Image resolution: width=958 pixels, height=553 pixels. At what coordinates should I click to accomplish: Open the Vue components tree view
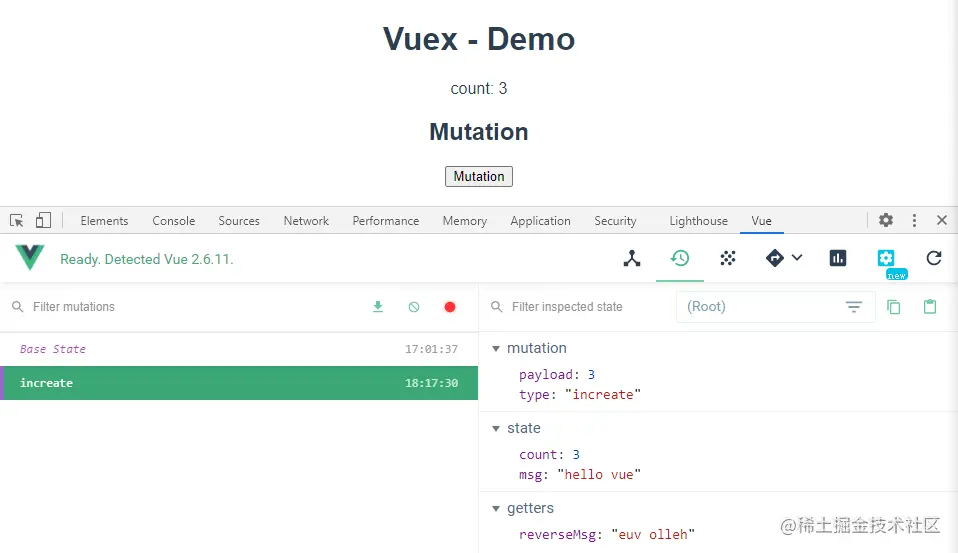click(632, 258)
